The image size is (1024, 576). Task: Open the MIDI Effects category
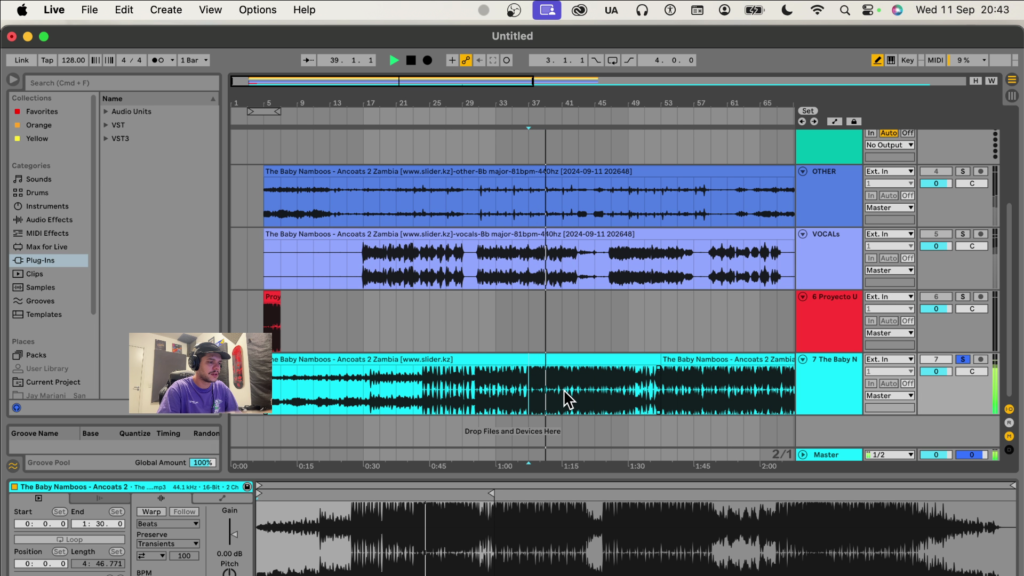pos(47,233)
